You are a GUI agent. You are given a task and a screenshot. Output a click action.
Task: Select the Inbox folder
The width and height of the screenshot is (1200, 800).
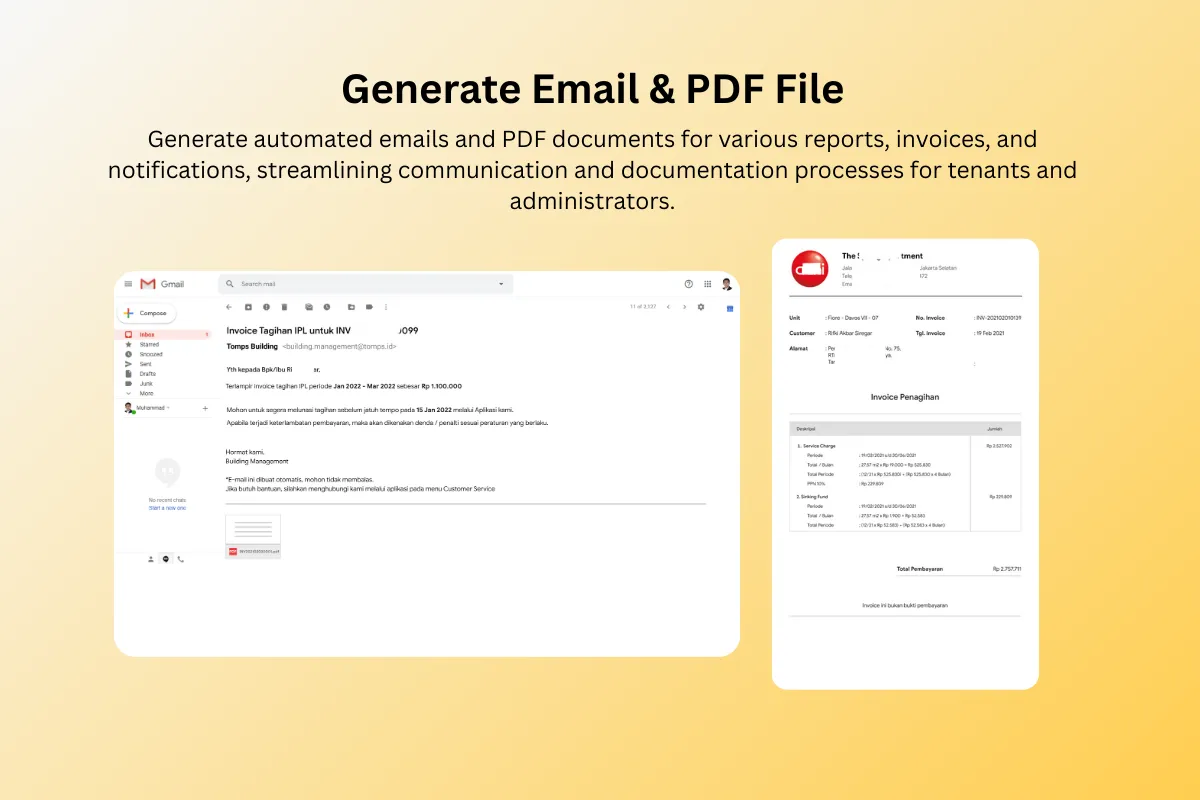click(147, 334)
